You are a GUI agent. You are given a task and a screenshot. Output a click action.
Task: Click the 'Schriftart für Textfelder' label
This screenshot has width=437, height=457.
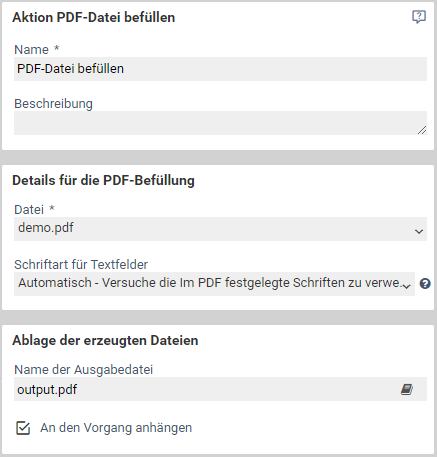(x=81, y=264)
